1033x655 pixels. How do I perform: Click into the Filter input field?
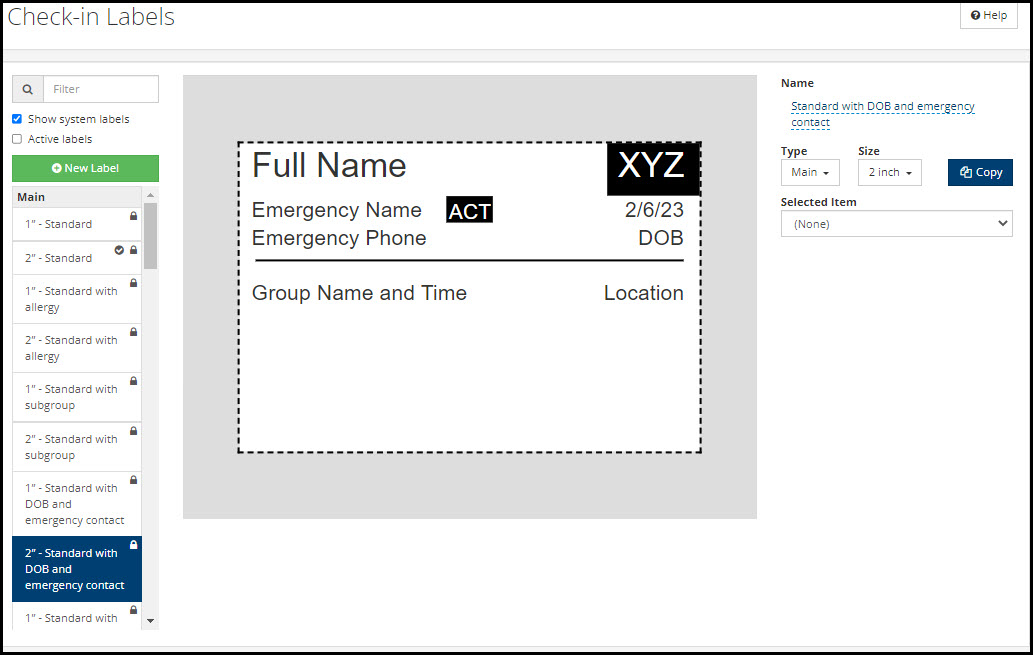pyautogui.click(x=101, y=89)
